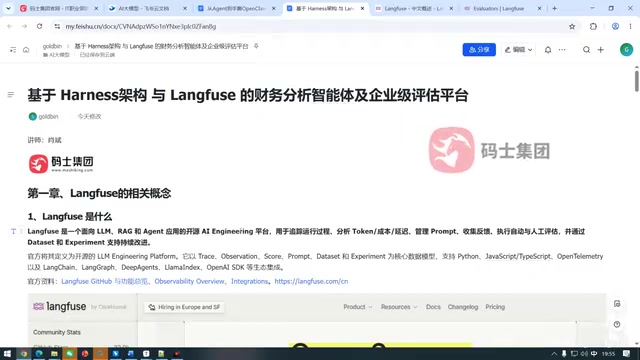Open the document outline icon beside title
The width and height of the screenshot is (640, 360).
click(11, 95)
